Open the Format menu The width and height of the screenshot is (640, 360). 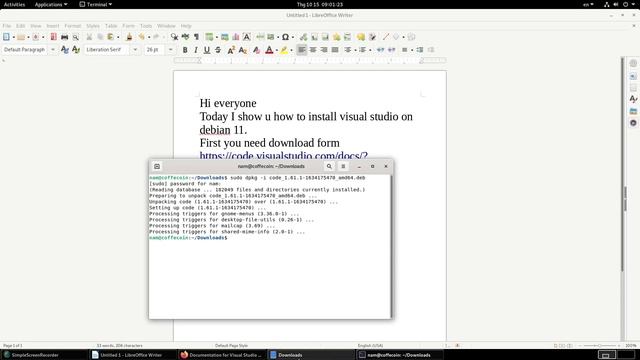click(73, 26)
